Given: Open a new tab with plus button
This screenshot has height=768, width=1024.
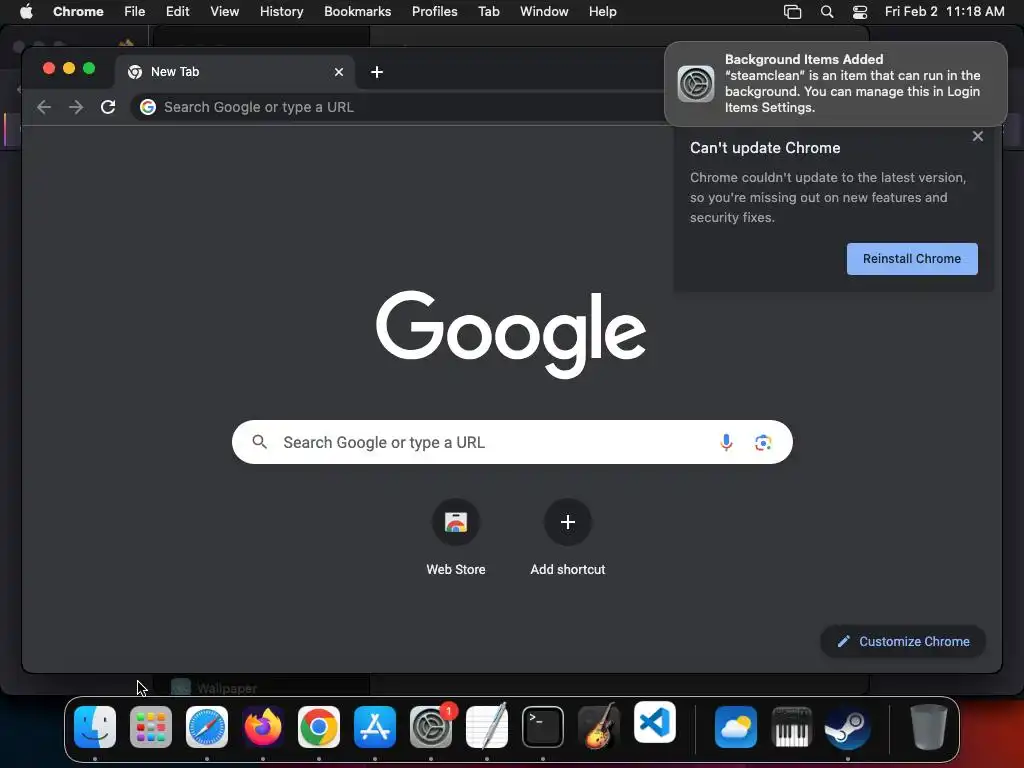Looking at the screenshot, I should pyautogui.click(x=377, y=72).
